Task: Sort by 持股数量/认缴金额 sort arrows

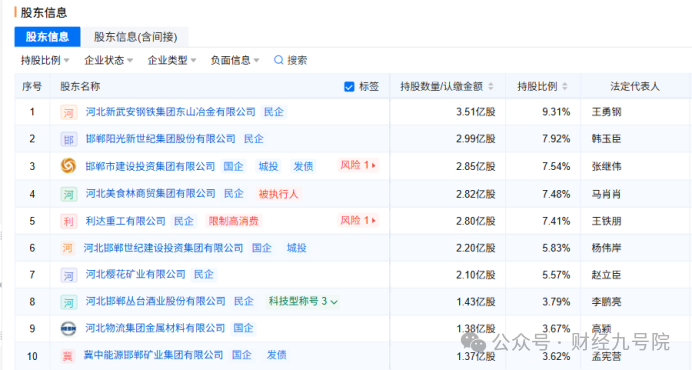Action: (491, 87)
